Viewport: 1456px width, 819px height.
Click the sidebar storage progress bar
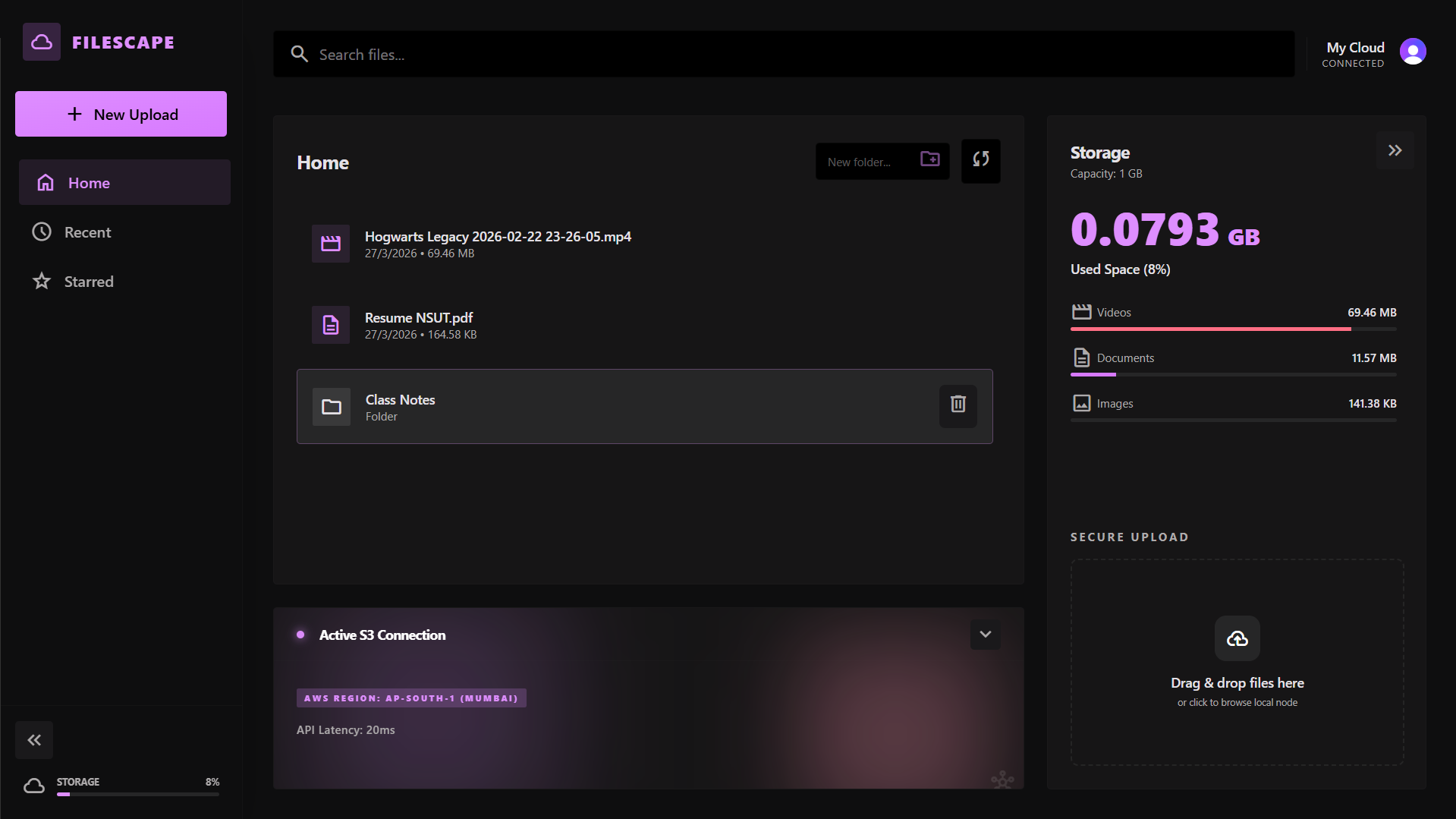click(138, 794)
